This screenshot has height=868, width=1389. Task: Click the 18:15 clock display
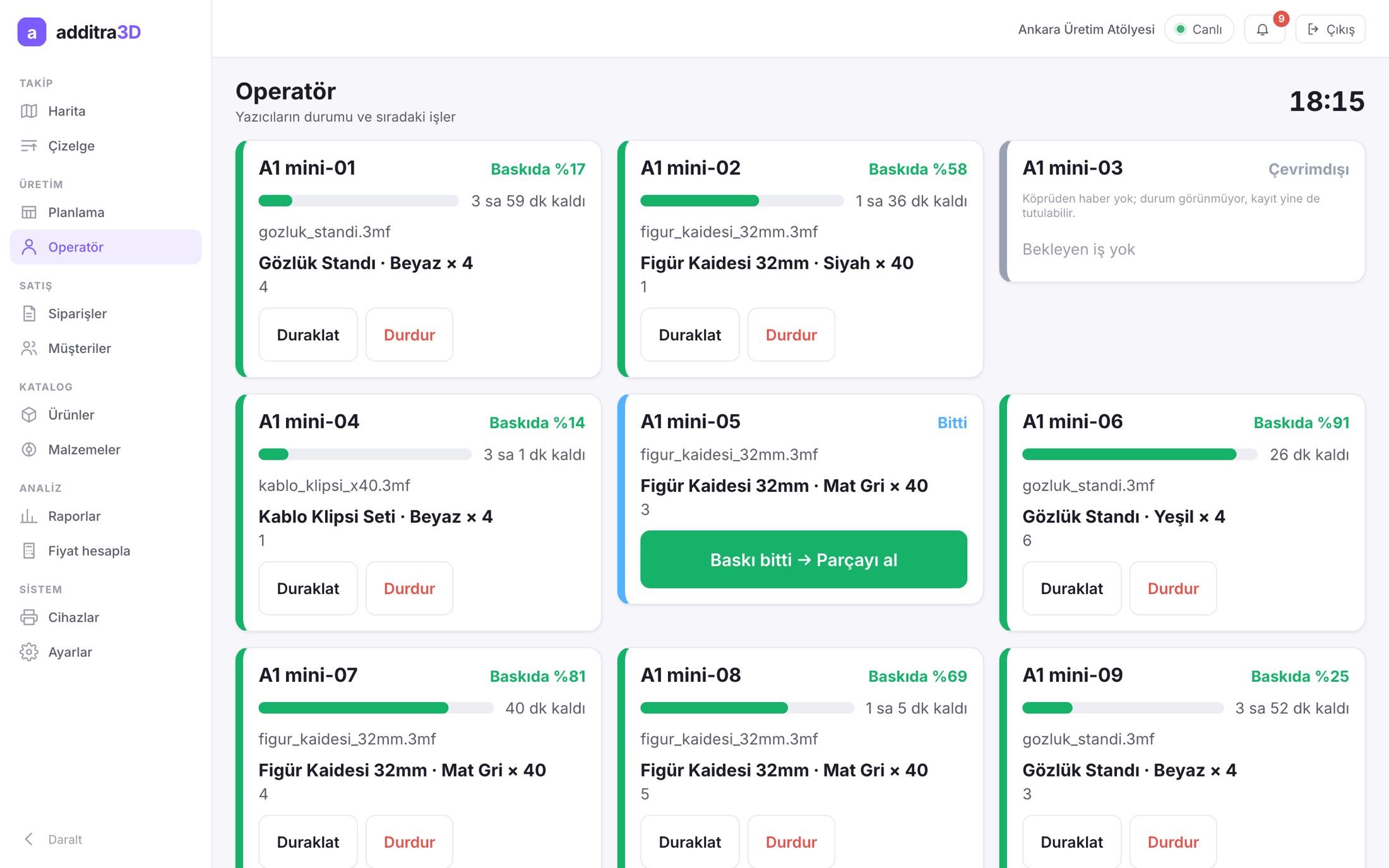1326,101
